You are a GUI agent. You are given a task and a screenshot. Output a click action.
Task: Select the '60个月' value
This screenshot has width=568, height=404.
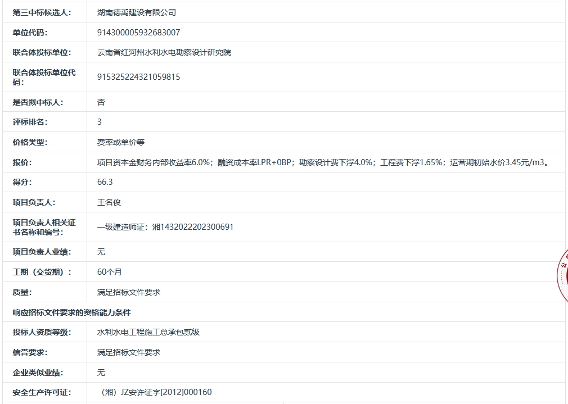tap(109, 272)
